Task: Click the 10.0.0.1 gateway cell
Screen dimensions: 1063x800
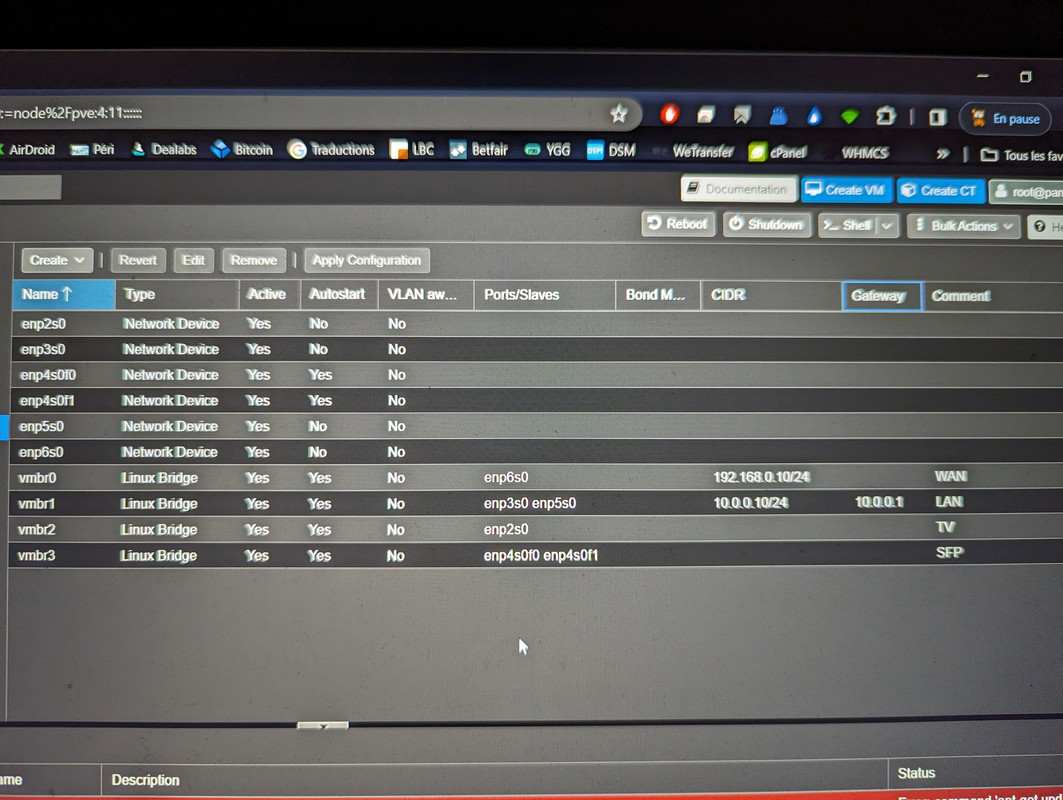Action: (879, 502)
